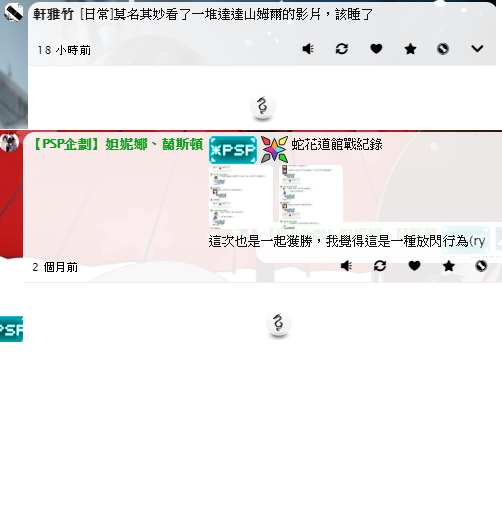Click the 軒雅竹 avatar image
The height and width of the screenshot is (527, 502).
point(14,13)
